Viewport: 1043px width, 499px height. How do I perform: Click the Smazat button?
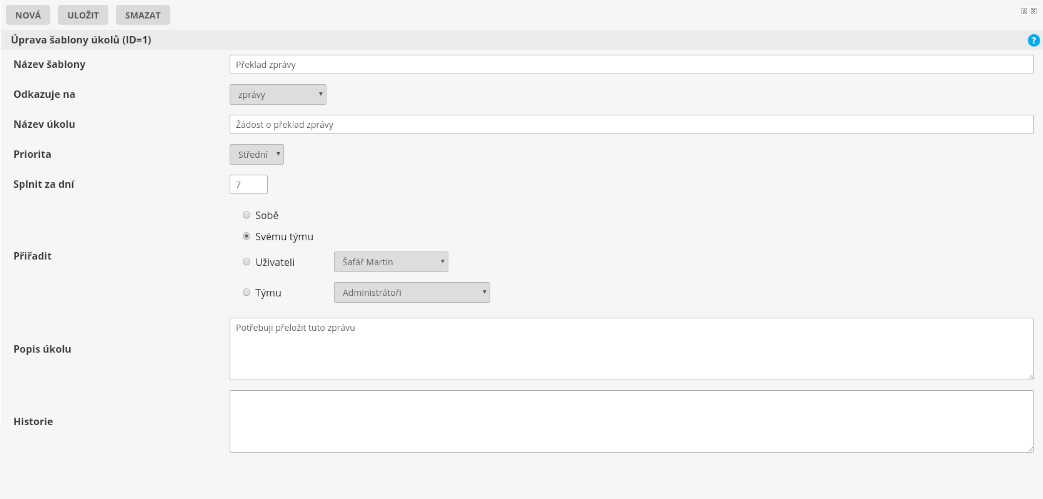(143, 15)
